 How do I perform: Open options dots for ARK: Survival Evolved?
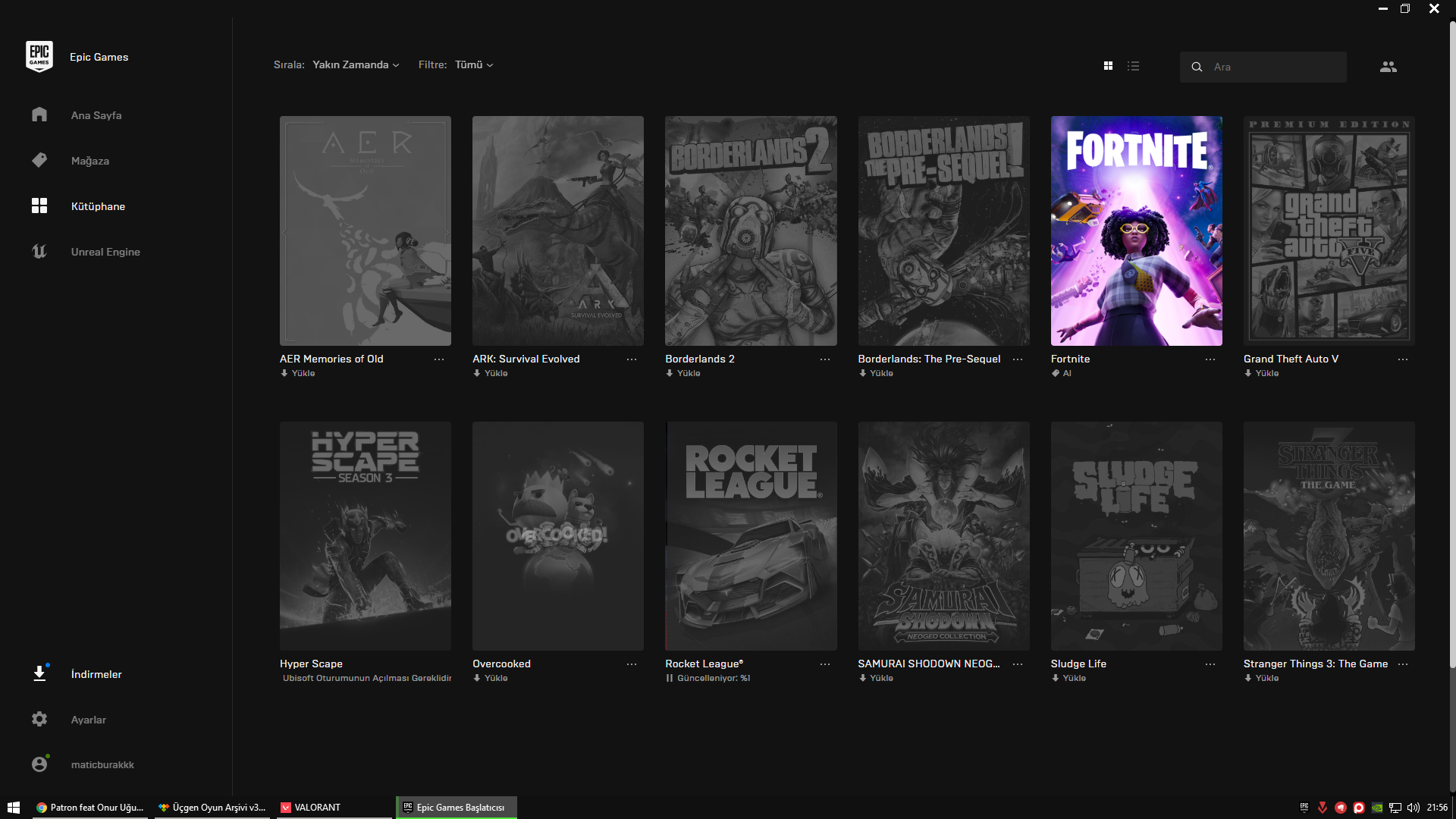point(632,359)
